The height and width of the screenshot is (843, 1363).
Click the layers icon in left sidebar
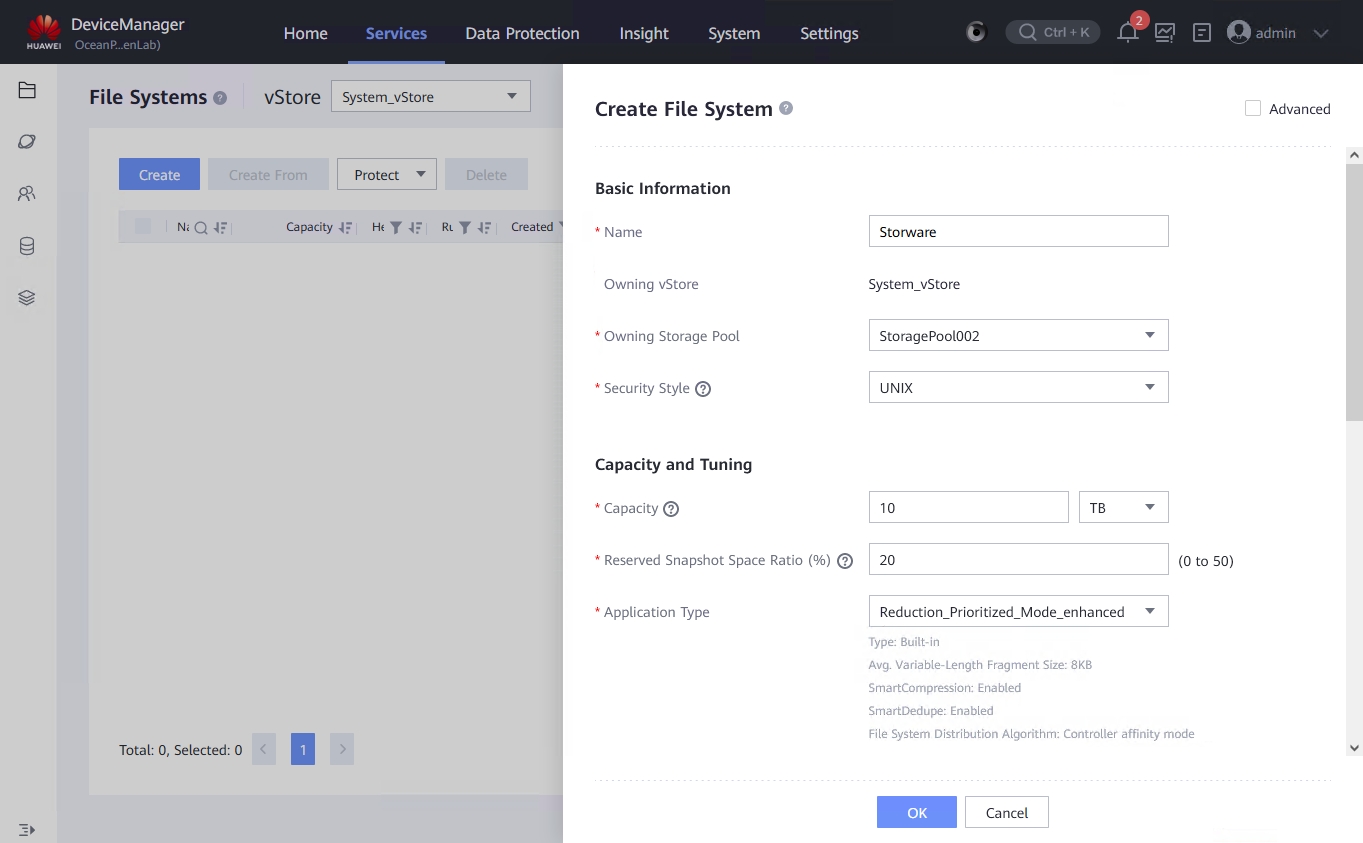tap(27, 298)
